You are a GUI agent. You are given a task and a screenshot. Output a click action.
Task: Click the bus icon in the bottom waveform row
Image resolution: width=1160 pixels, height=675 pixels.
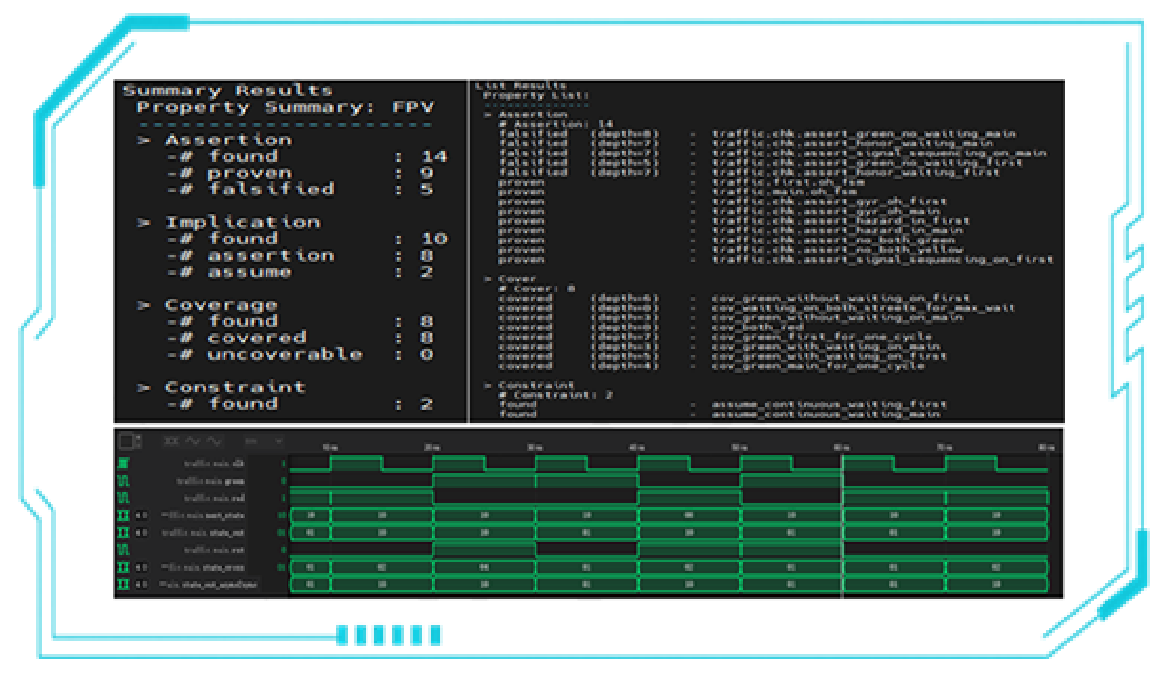(x=124, y=584)
